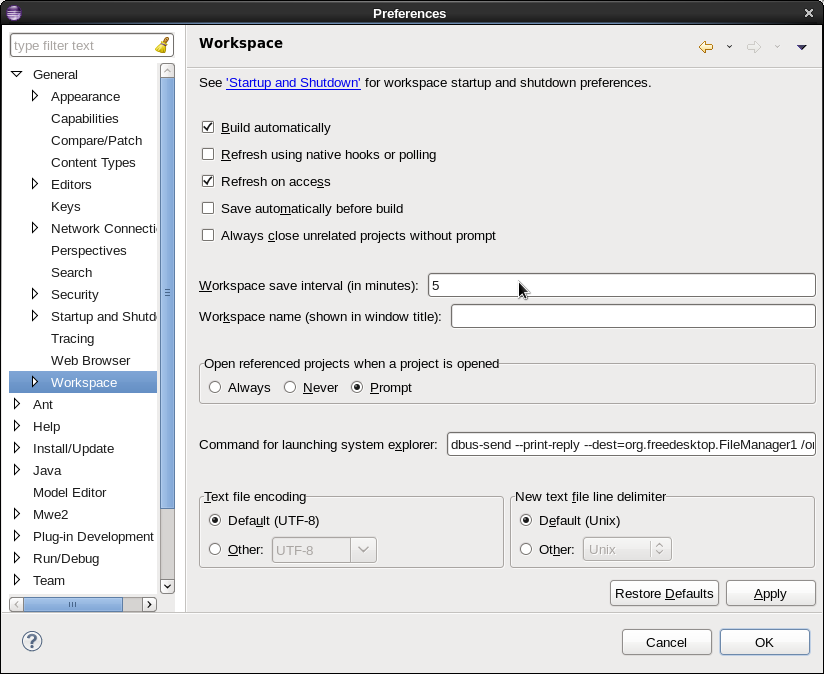
Task: Close the Preferences dialog
Action: tap(809, 13)
